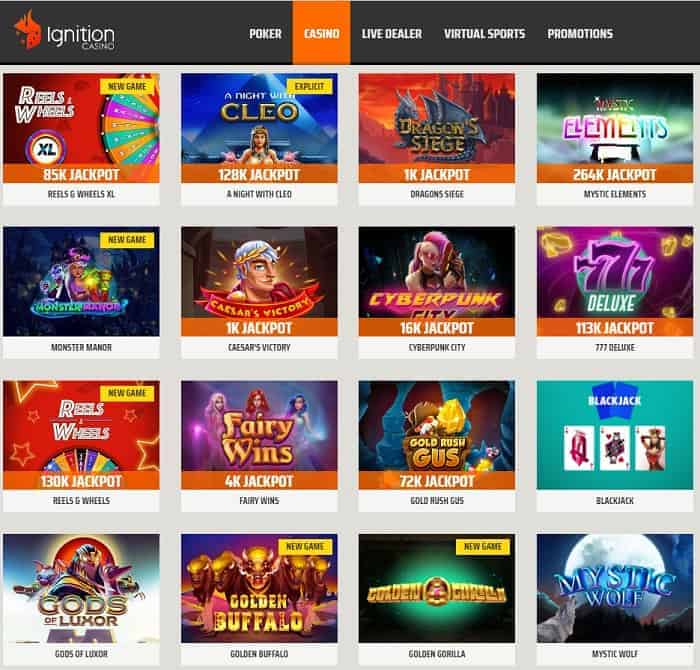Screen dimensions: 700x670
Task: Open Mystic Wolf game thumbnail
Action: tap(615, 588)
